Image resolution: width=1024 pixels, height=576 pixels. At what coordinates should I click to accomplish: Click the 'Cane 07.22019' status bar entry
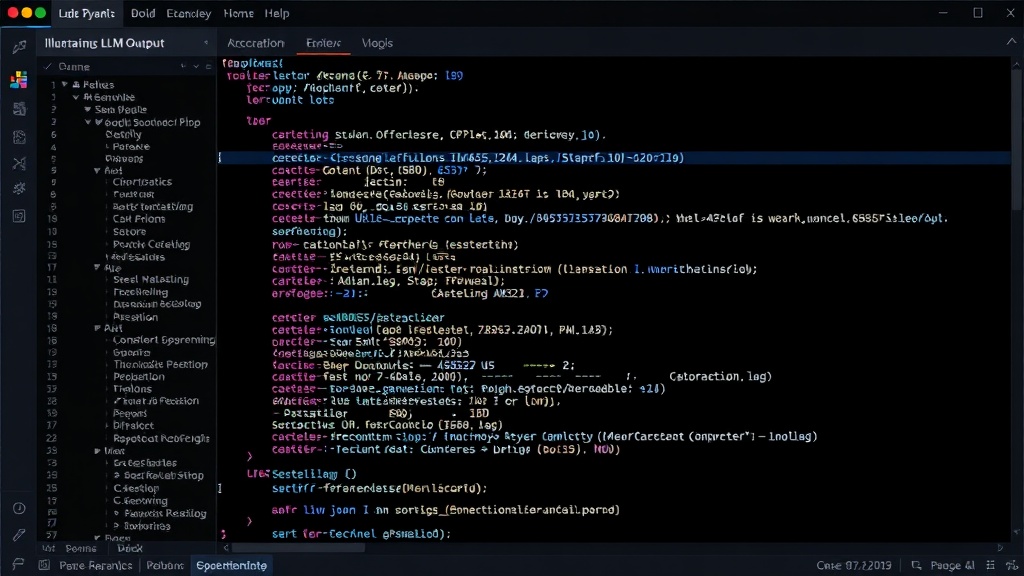click(x=854, y=566)
